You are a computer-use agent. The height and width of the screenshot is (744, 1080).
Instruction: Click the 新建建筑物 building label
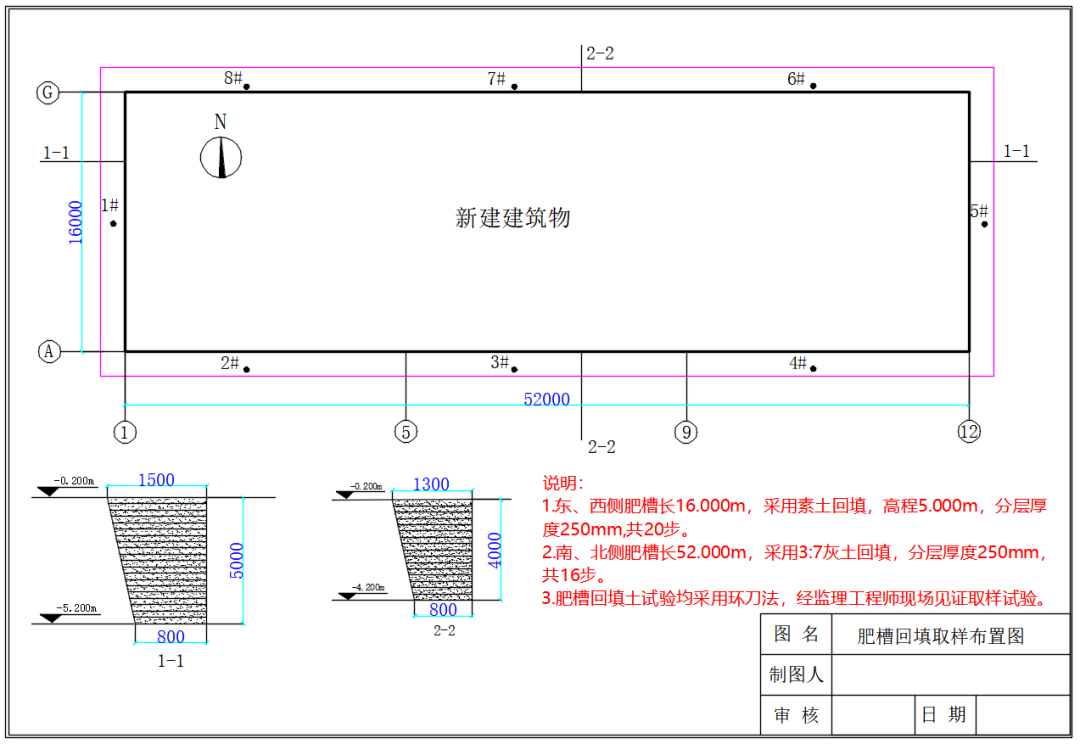(x=512, y=218)
